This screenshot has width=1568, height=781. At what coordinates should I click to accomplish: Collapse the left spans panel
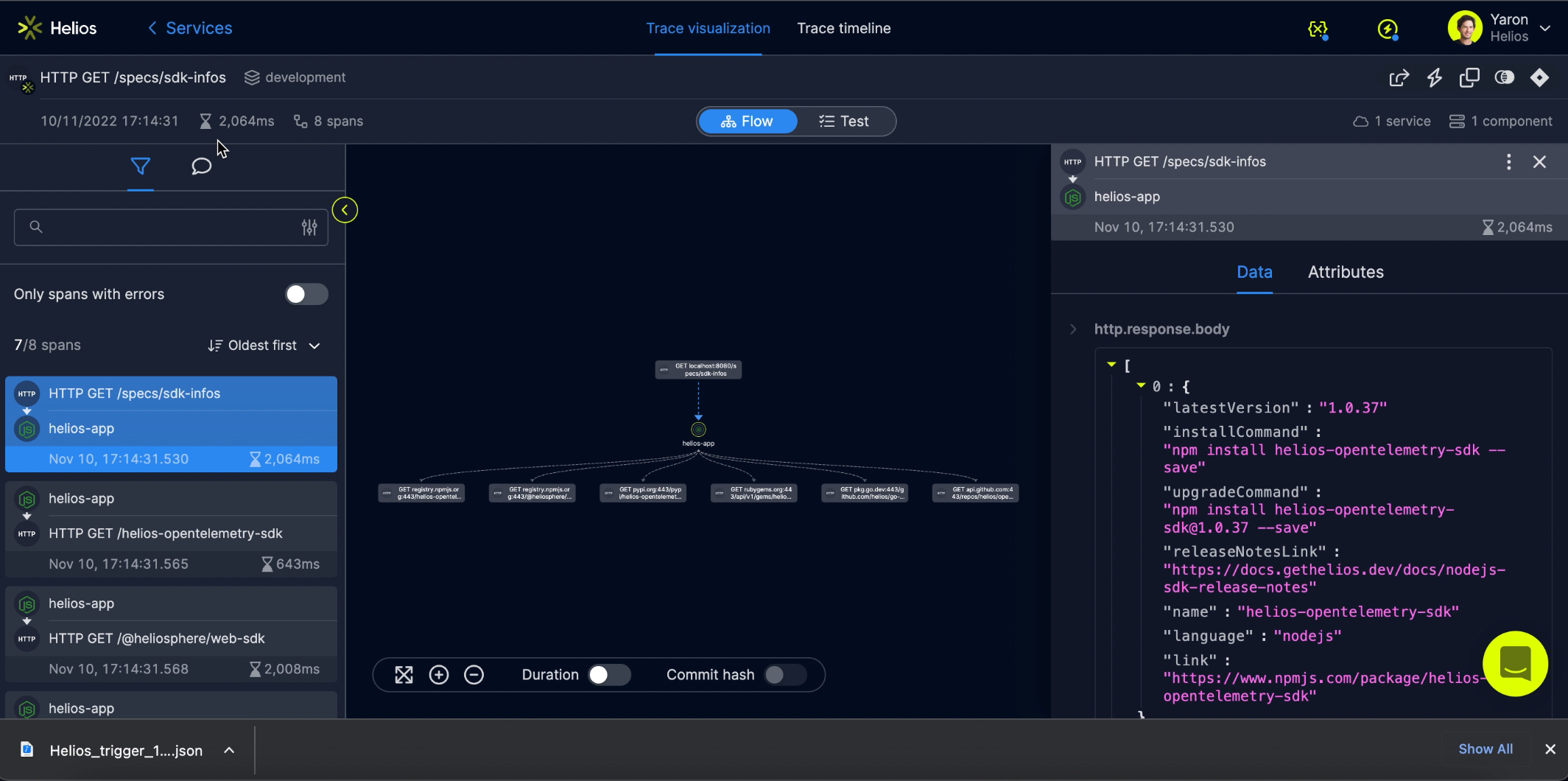point(345,210)
